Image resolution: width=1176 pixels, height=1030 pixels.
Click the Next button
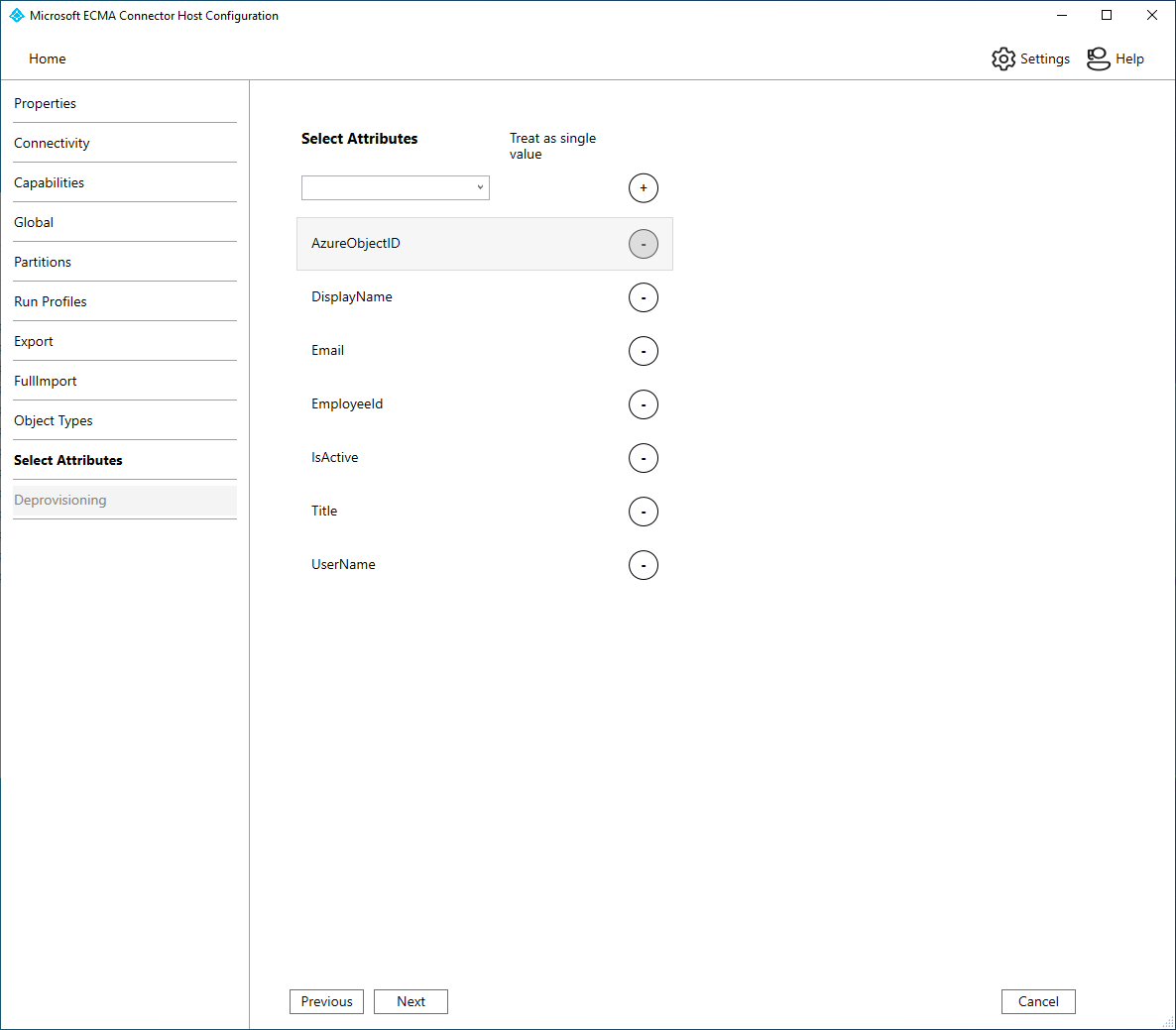click(411, 1001)
